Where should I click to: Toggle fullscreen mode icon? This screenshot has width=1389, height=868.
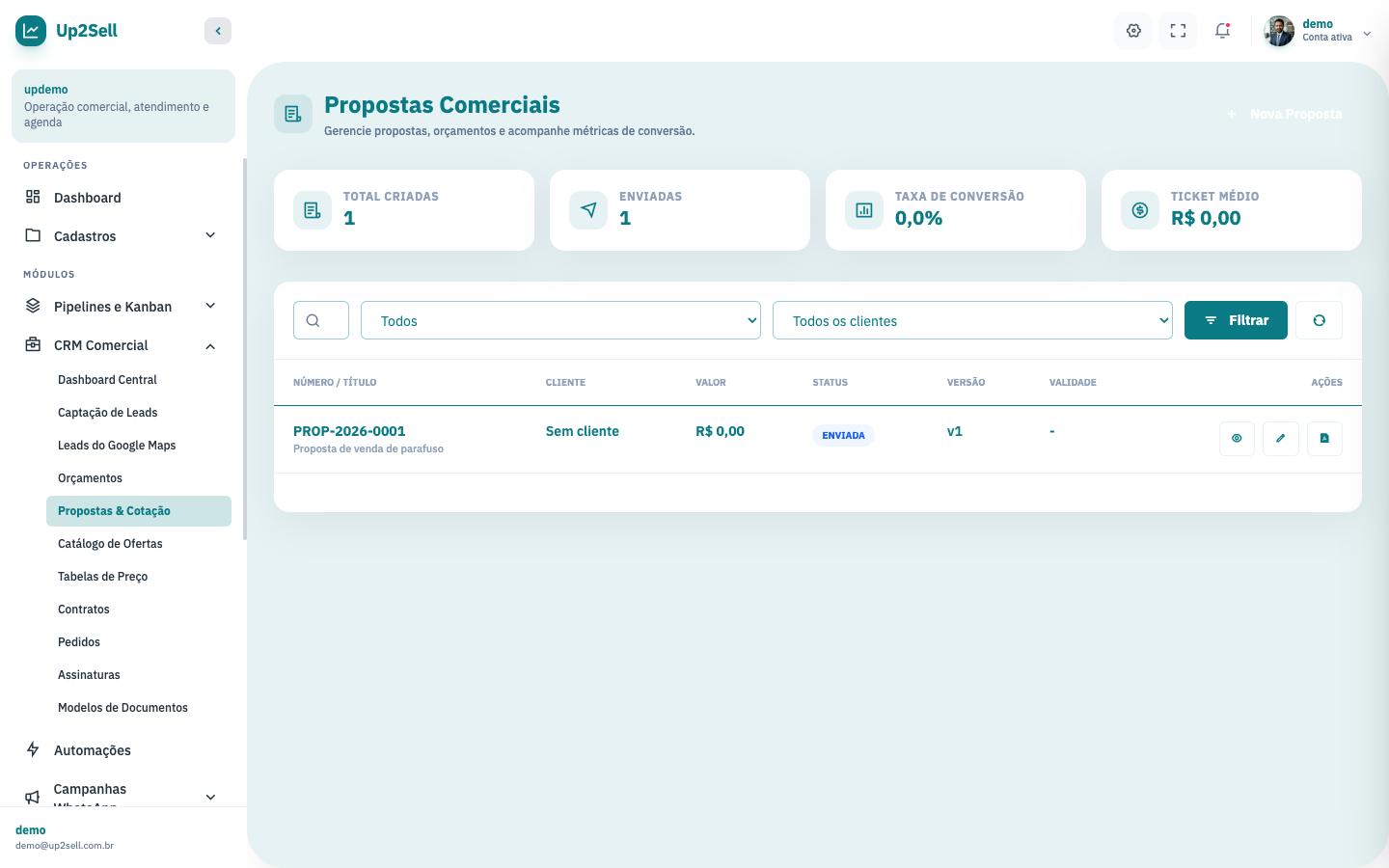[1178, 31]
